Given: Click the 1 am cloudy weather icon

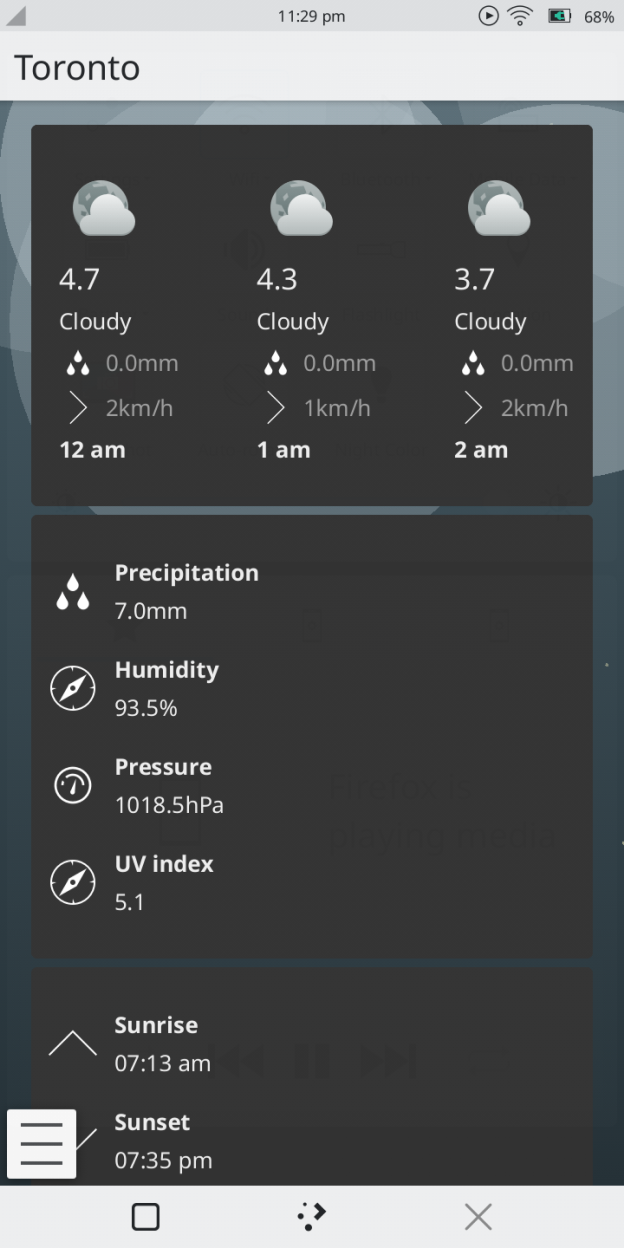Looking at the screenshot, I should 301,208.
